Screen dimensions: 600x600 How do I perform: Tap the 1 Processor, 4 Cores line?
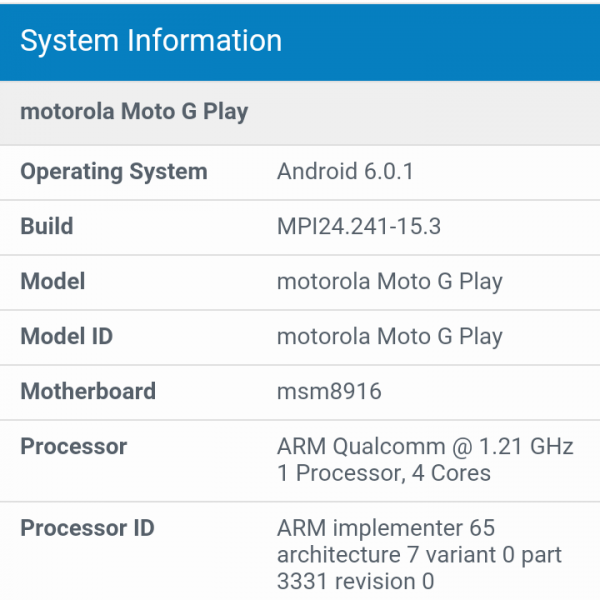(384, 473)
